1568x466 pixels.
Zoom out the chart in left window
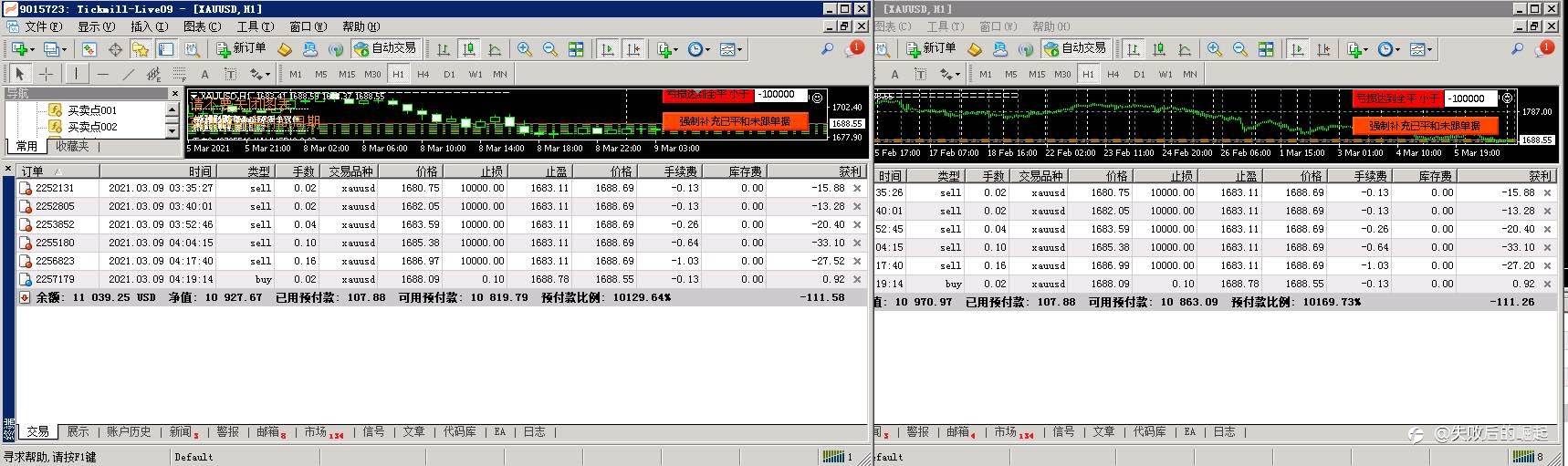[550, 49]
